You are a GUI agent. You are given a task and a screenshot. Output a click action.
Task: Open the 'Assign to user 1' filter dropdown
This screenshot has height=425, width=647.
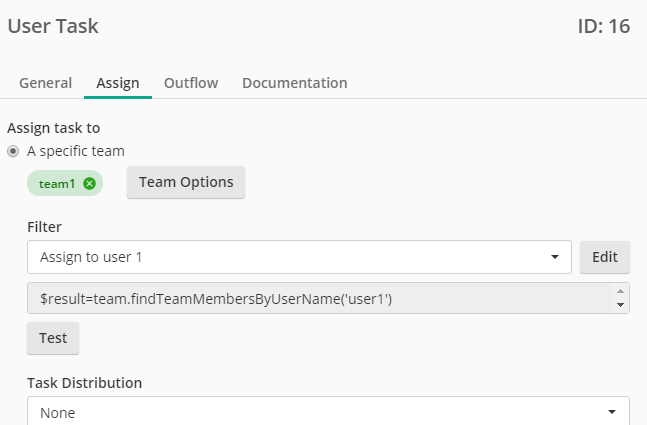coord(299,257)
